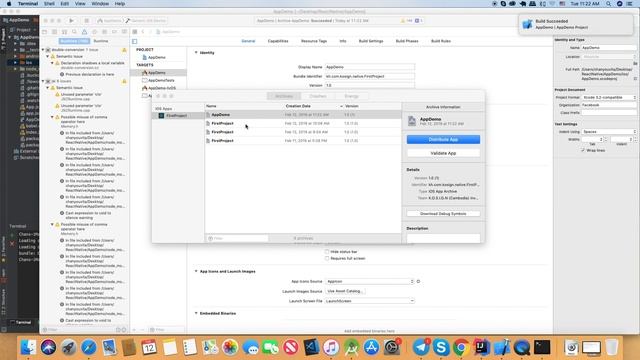Open Launch Screen File dropdown
The image size is (640, 360).
tap(370, 301)
